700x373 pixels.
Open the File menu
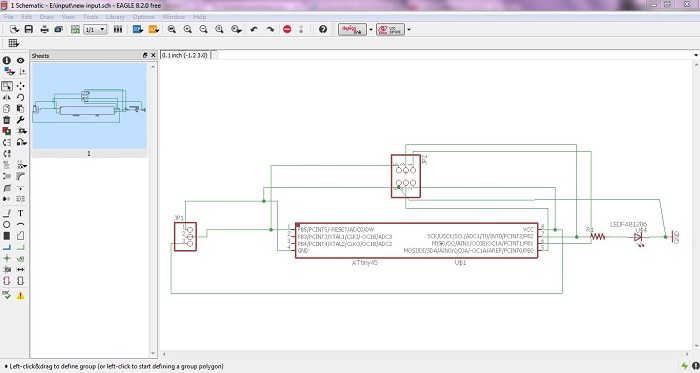point(8,17)
